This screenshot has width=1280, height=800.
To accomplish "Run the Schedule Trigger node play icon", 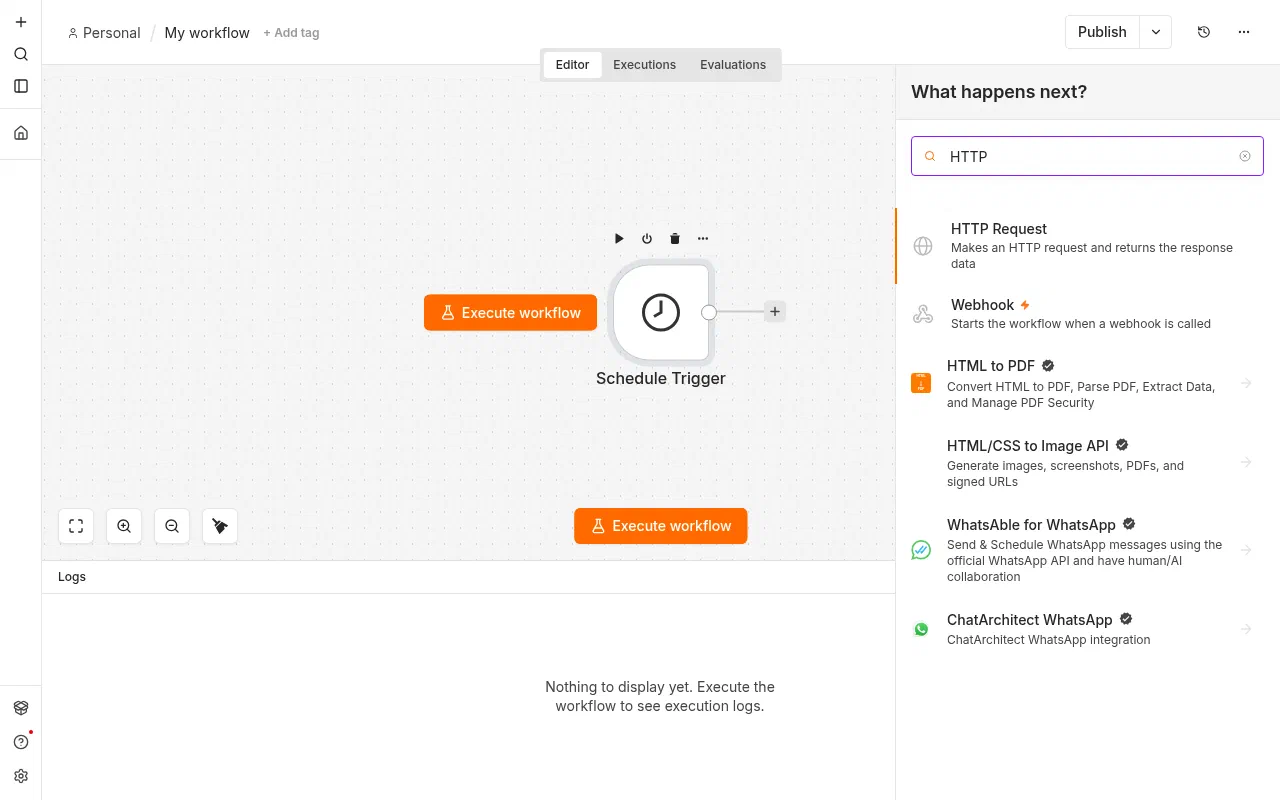I will tap(619, 238).
